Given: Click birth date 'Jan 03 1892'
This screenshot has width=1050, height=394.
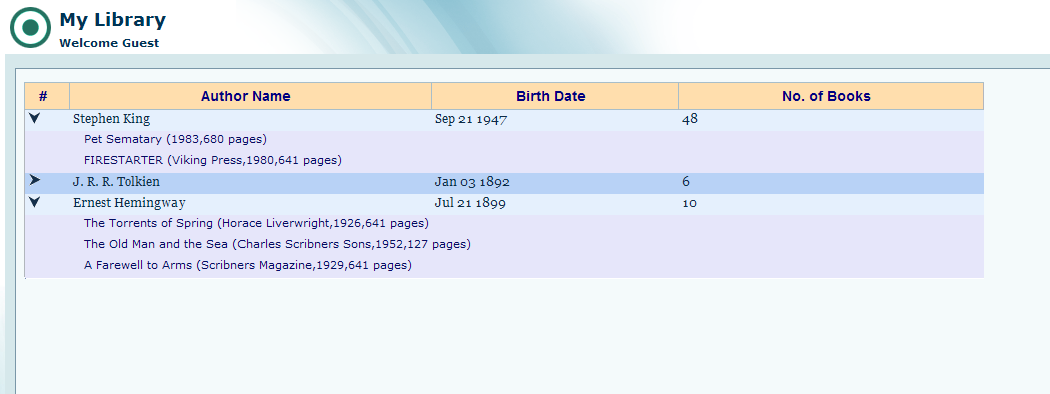Looking at the screenshot, I should point(472,182).
